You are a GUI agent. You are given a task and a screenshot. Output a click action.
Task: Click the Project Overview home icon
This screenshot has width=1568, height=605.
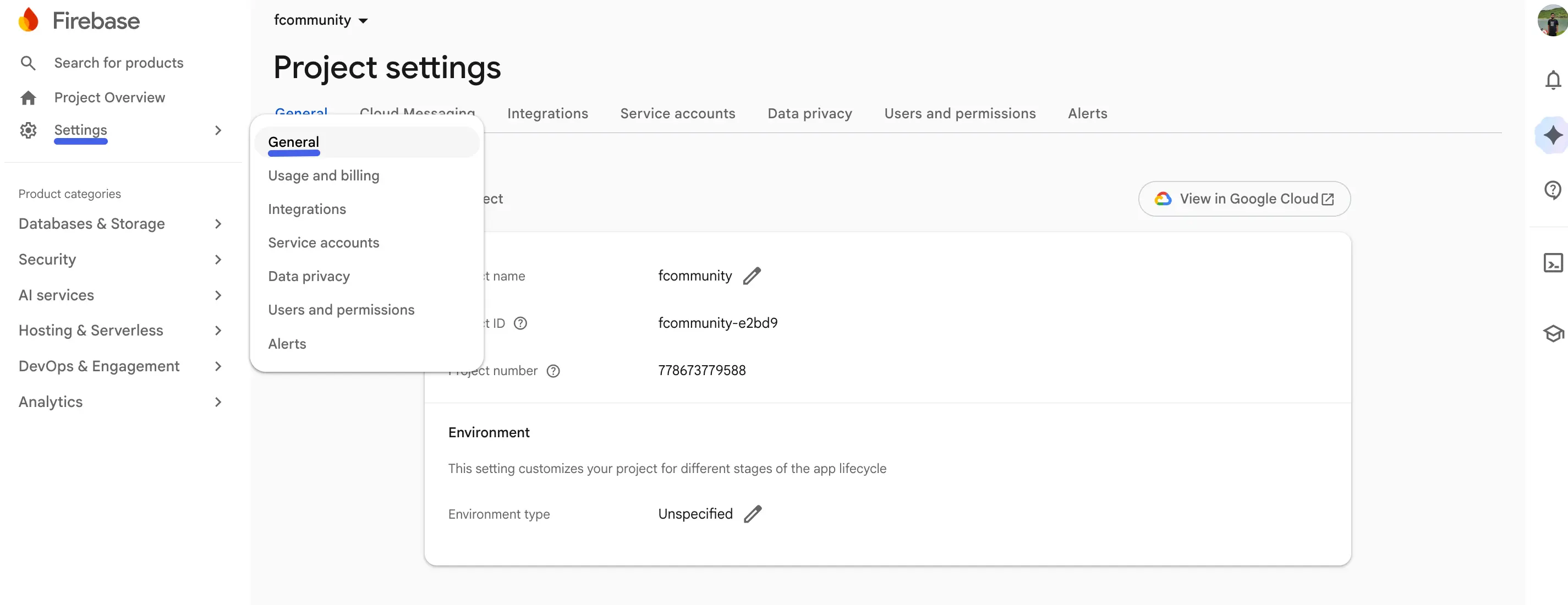coord(28,97)
